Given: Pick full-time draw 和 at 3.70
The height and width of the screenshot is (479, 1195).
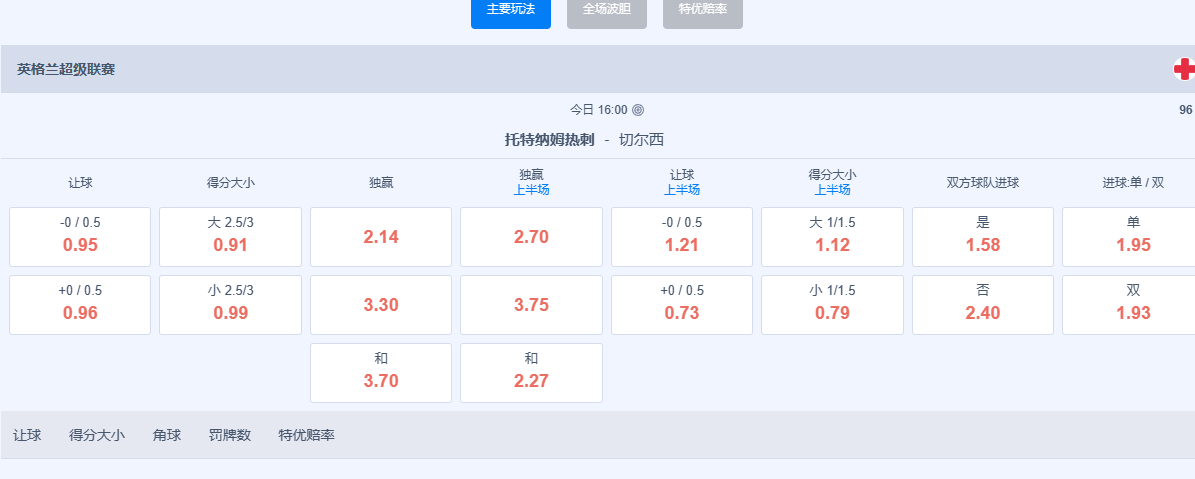Looking at the screenshot, I should pyautogui.click(x=381, y=373).
